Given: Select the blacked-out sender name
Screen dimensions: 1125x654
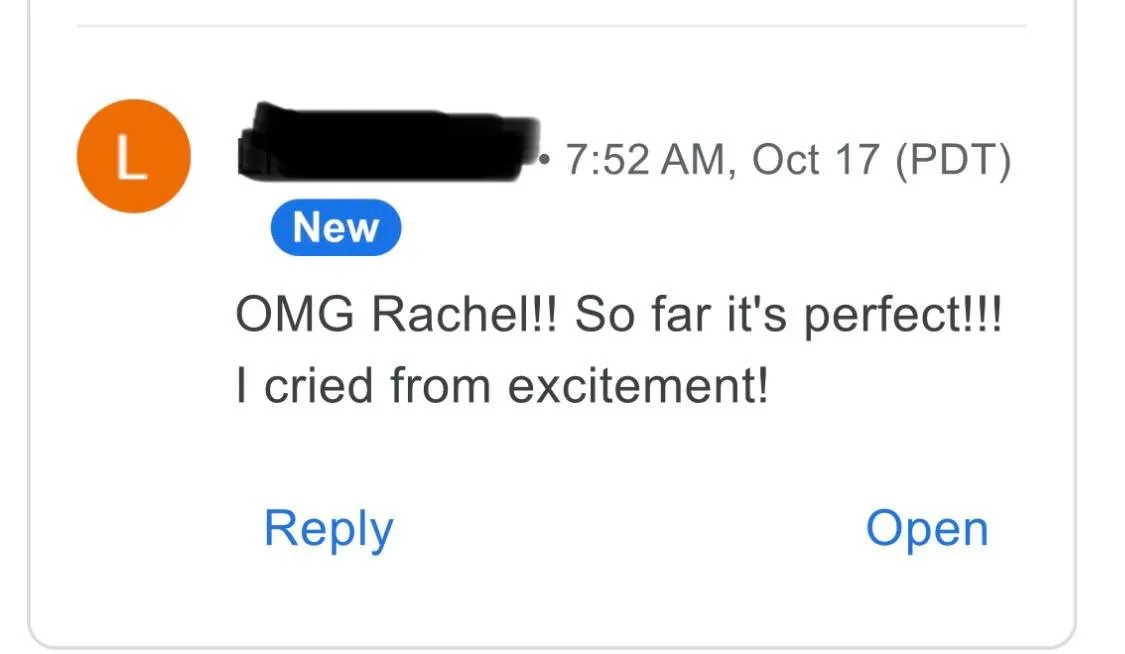Looking at the screenshot, I should pos(387,143).
